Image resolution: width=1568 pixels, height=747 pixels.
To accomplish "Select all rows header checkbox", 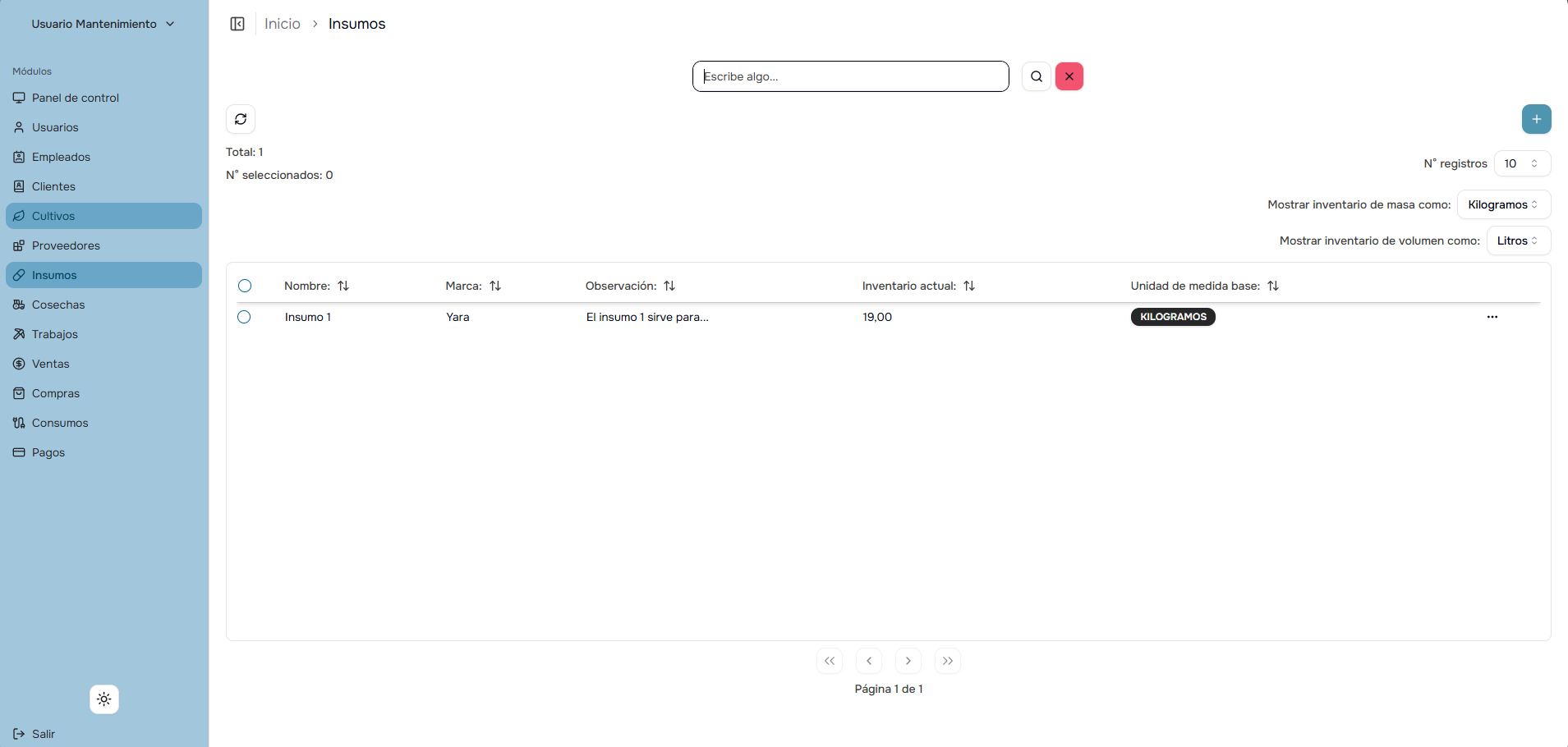I will tap(245, 286).
